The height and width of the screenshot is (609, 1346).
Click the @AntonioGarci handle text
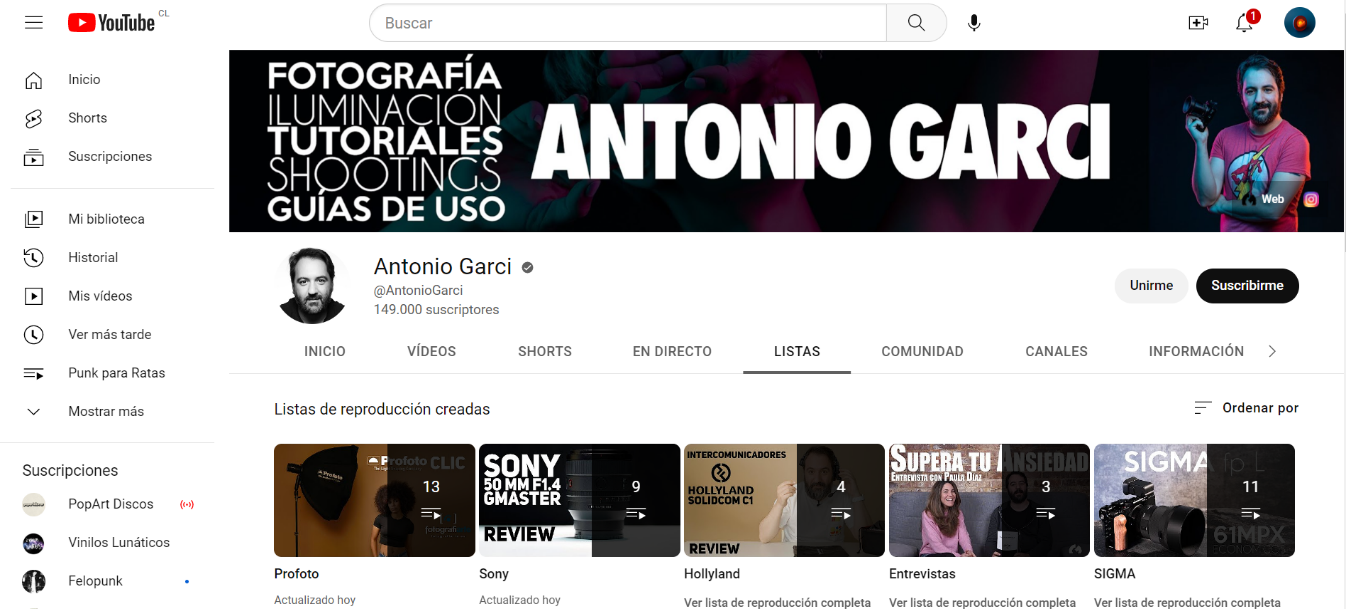(418, 290)
